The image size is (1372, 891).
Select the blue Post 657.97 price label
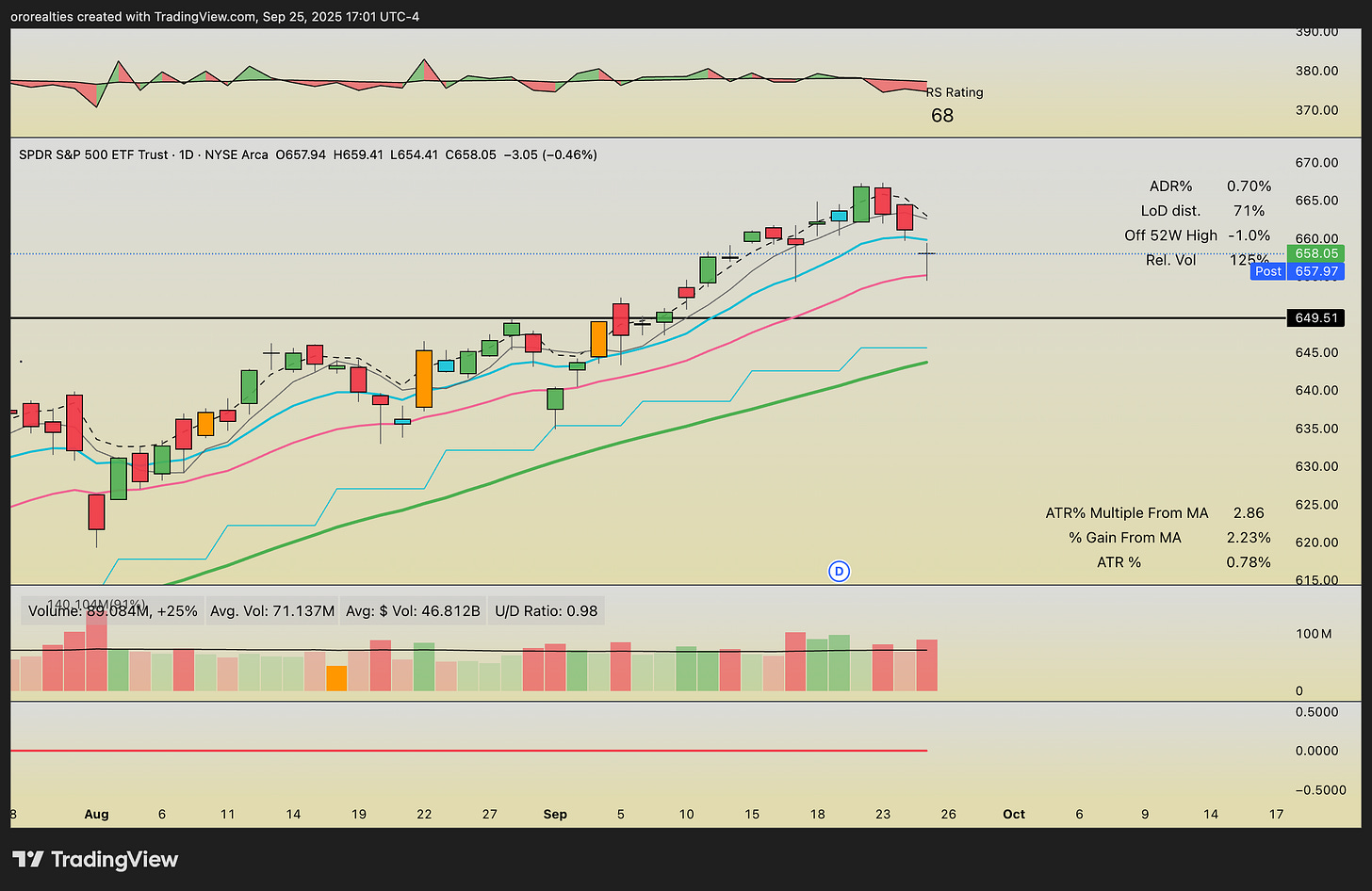pos(1298,271)
